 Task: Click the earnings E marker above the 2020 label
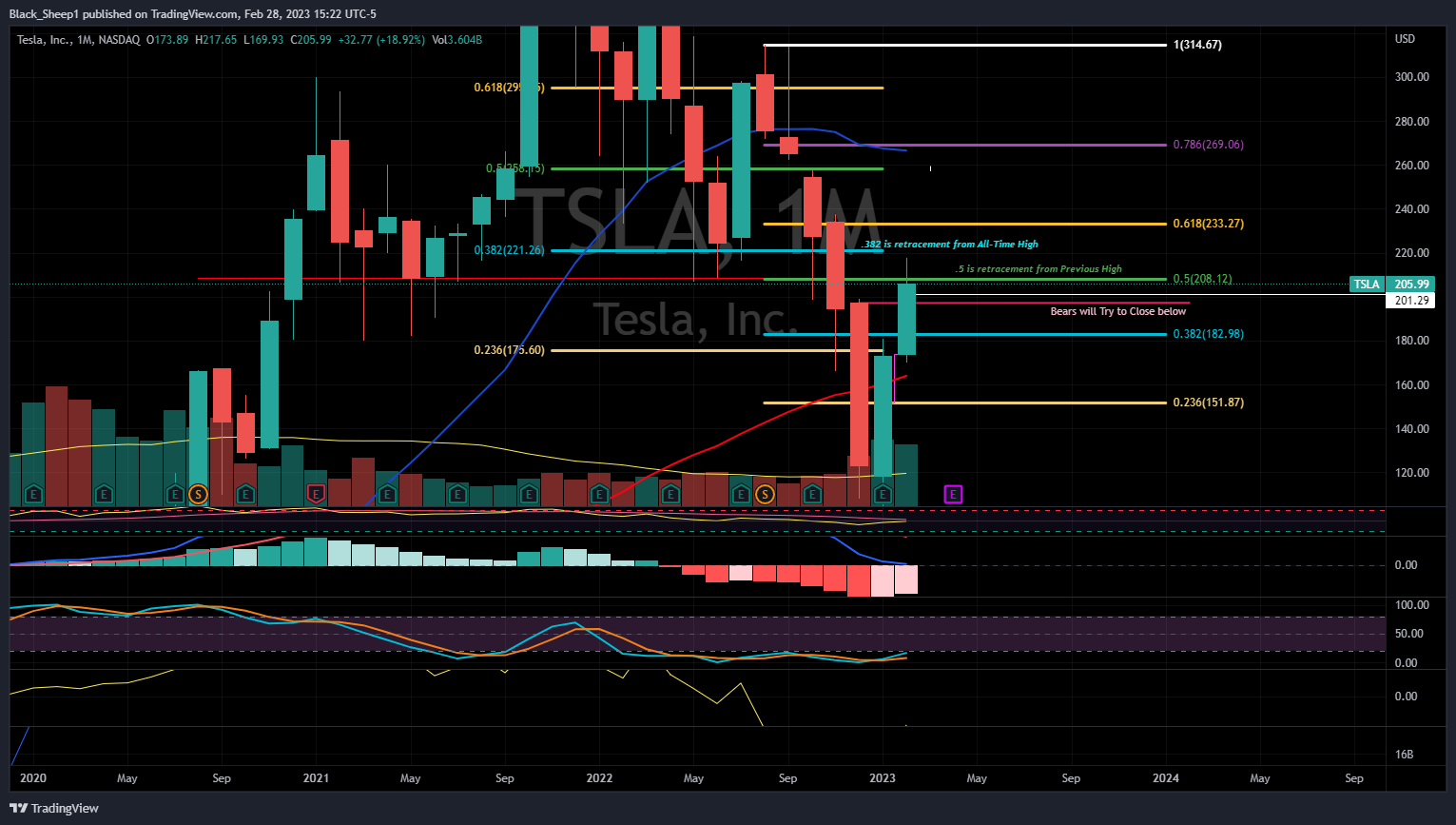click(x=33, y=494)
